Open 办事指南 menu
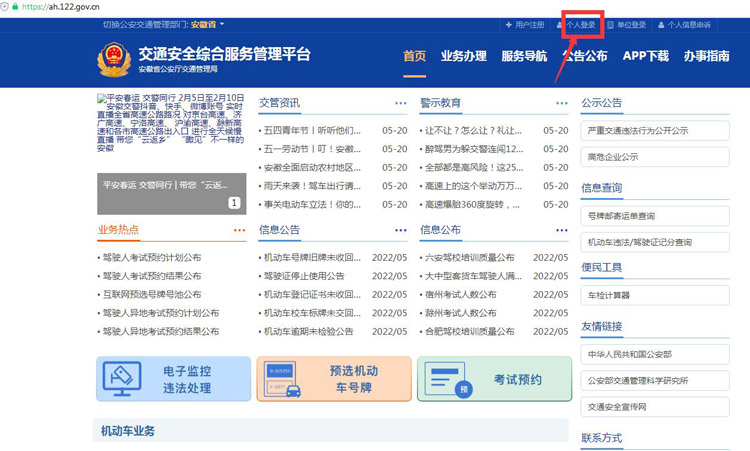The image size is (750, 451). coord(706,56)
